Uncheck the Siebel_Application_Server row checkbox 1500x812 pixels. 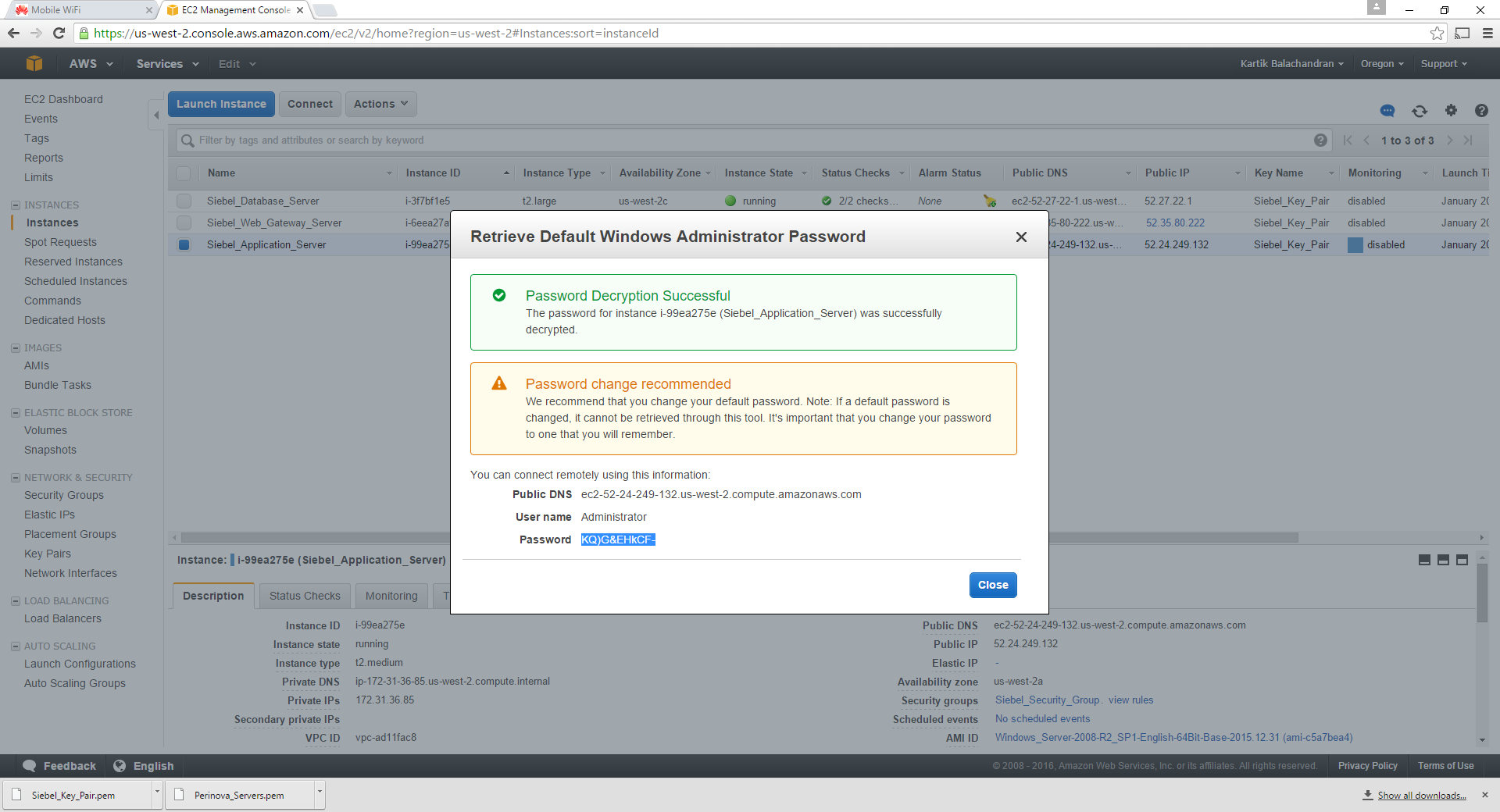184,244
